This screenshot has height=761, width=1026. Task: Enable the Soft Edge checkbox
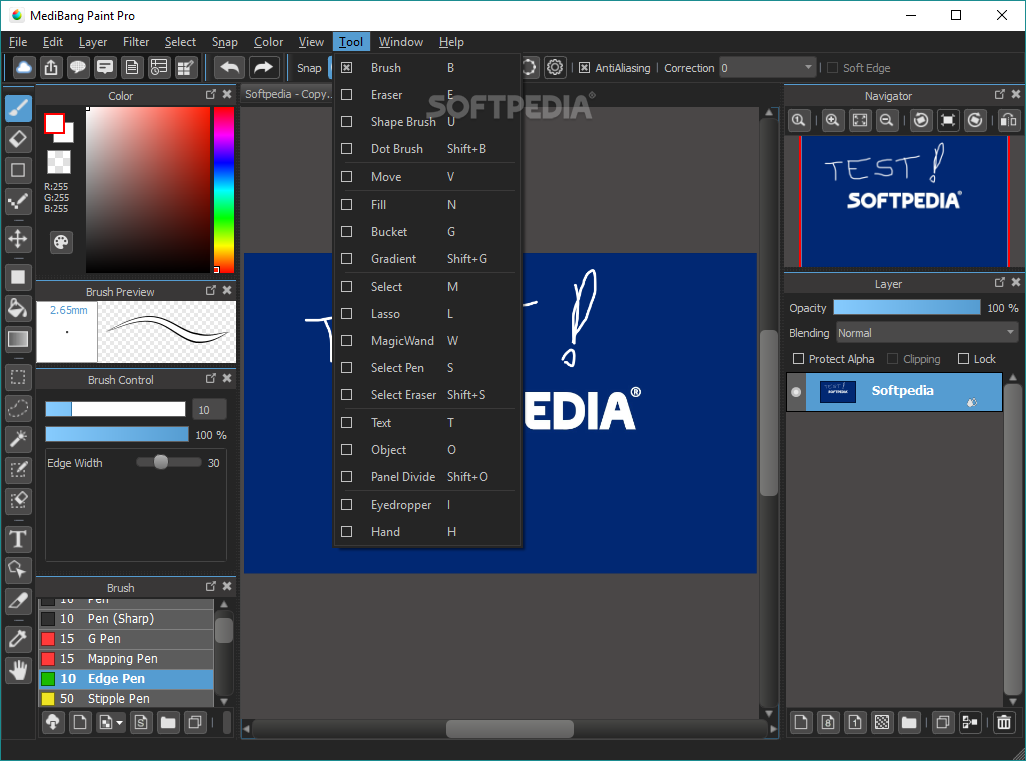tap(832, 68)
